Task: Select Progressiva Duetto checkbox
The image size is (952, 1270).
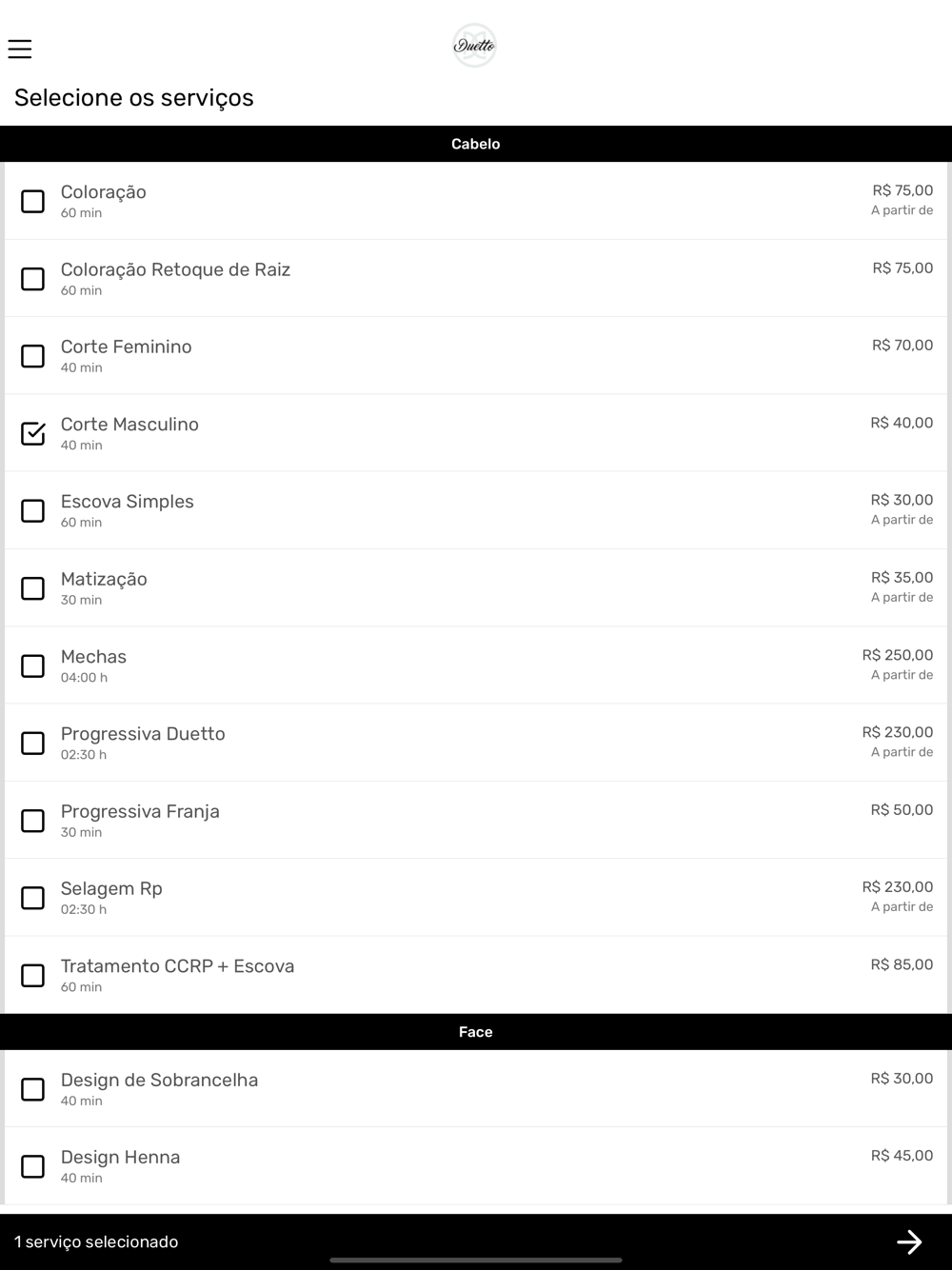Action: pyautogui.click(x=33, y=744)
